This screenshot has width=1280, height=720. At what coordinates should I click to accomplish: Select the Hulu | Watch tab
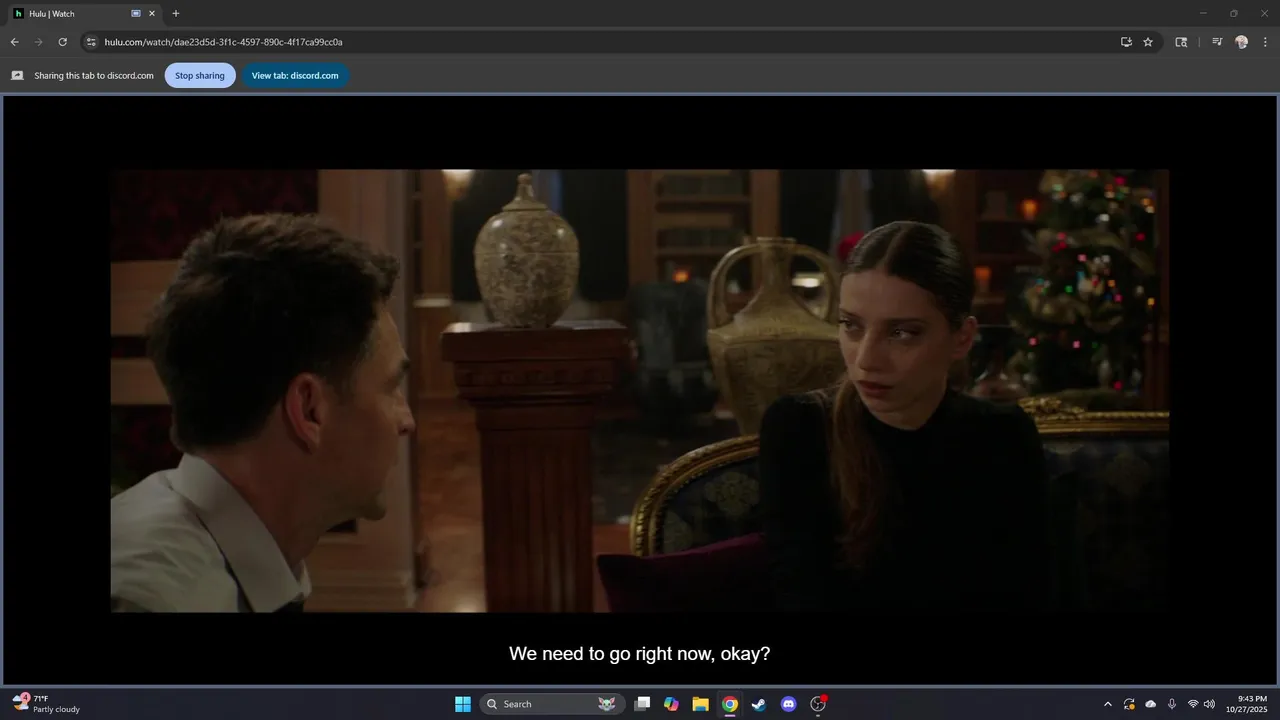pos(85,14)
